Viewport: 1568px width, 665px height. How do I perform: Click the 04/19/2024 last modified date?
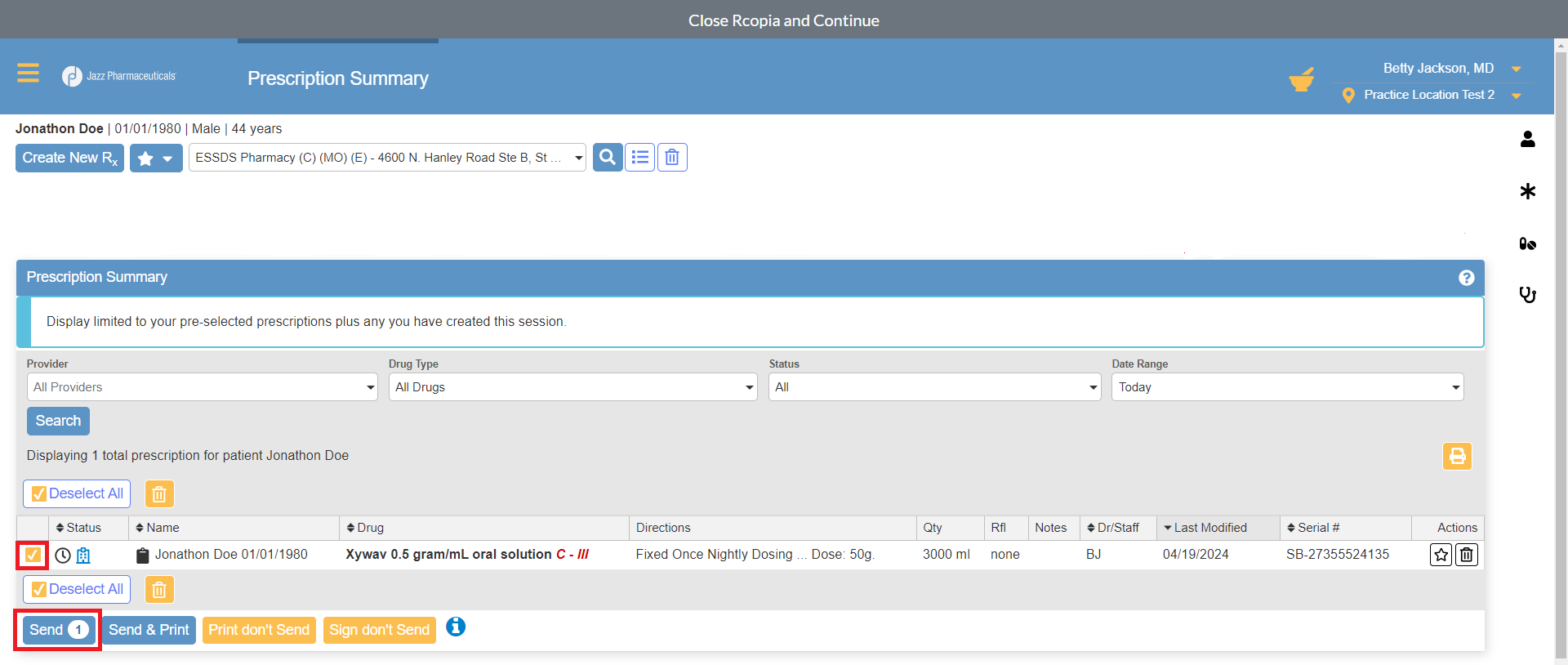click(x=1196, y=555)
